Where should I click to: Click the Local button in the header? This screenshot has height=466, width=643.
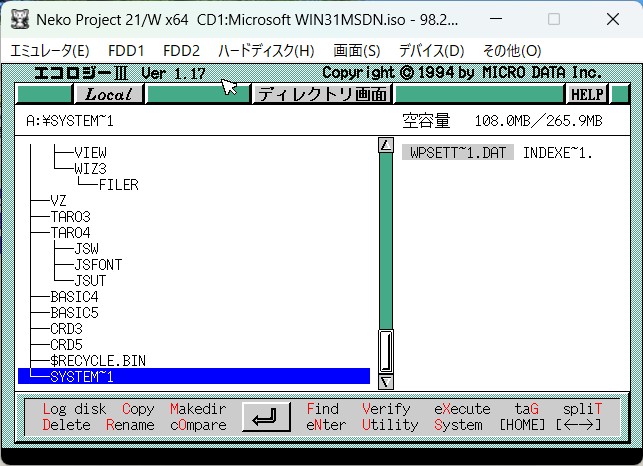(x=110, y=94)
